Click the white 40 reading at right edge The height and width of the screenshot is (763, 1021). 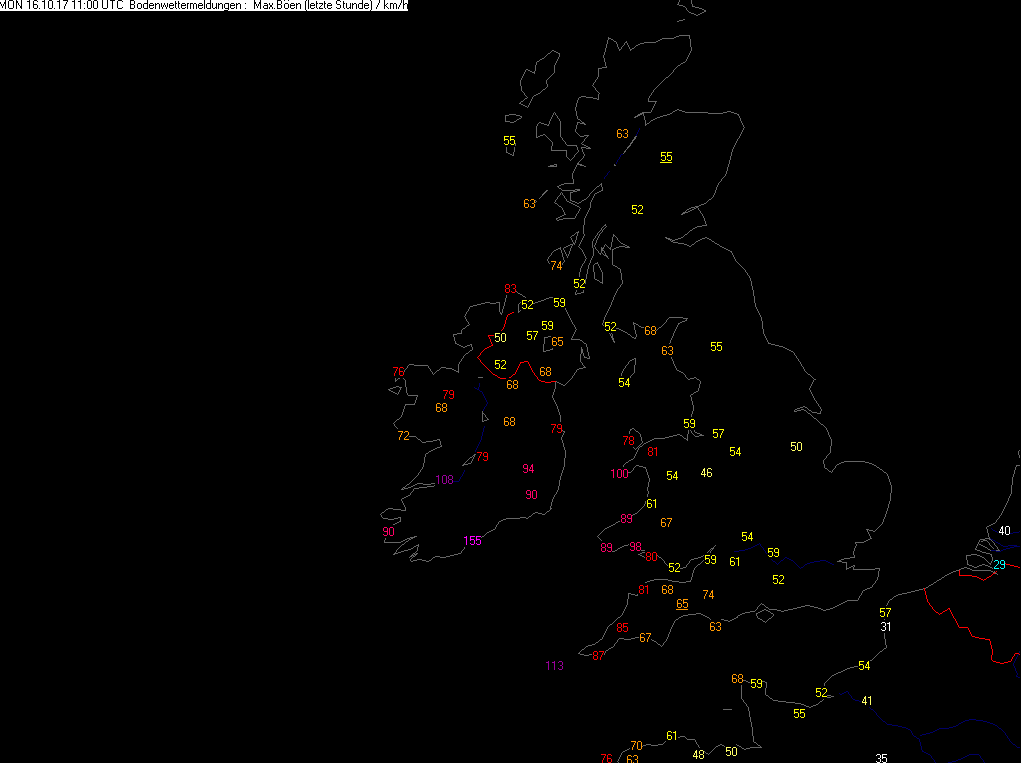tap(1004, 531)
